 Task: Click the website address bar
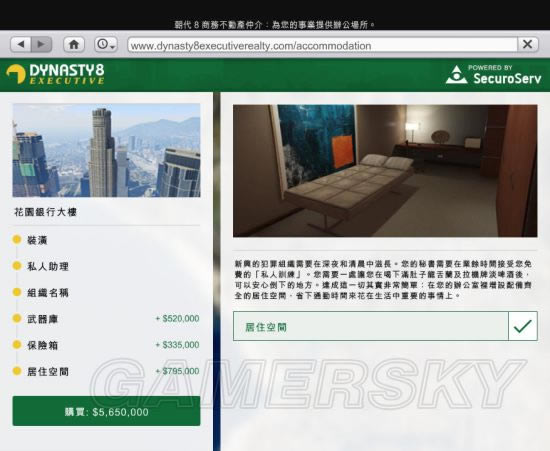tap(323, 45)
